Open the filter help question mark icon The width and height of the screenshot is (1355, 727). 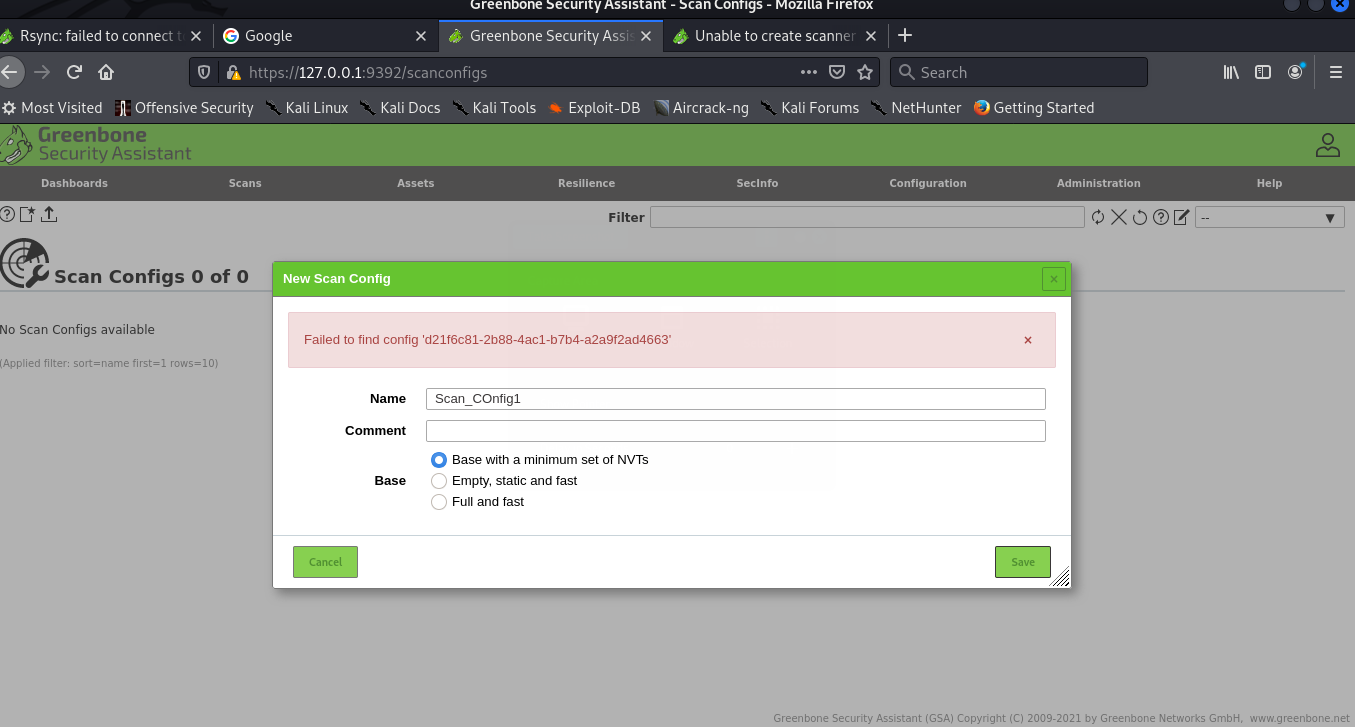point(1161,217)
